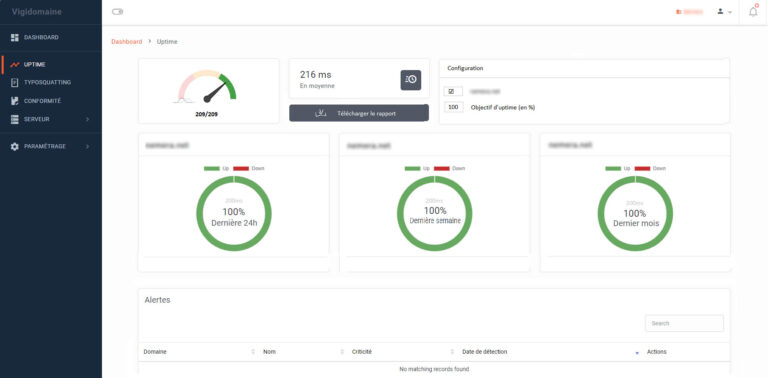Expand the Serveur submenu chevron
The height and width of the screenshot is (378, 768).
pyautogui.click(x=87, y=119)
